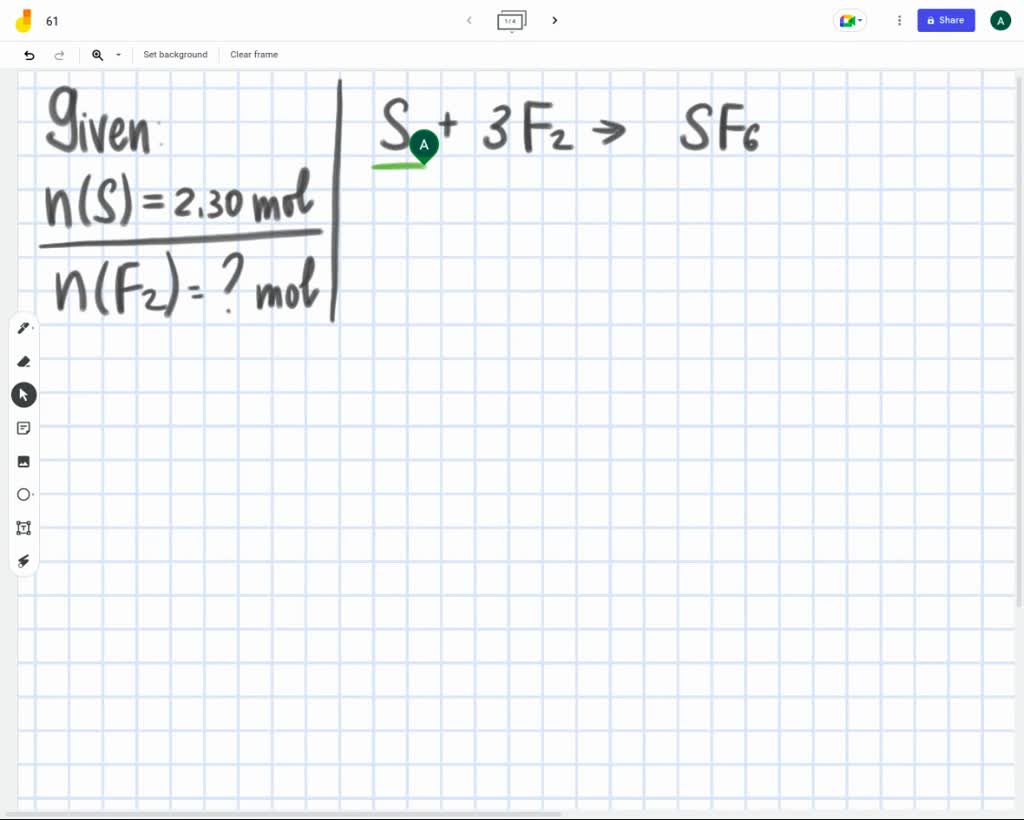The image size is (1024, 820).
Task: Insert an image into the frame
Action: pyautogui.click(x=24, y=461)
